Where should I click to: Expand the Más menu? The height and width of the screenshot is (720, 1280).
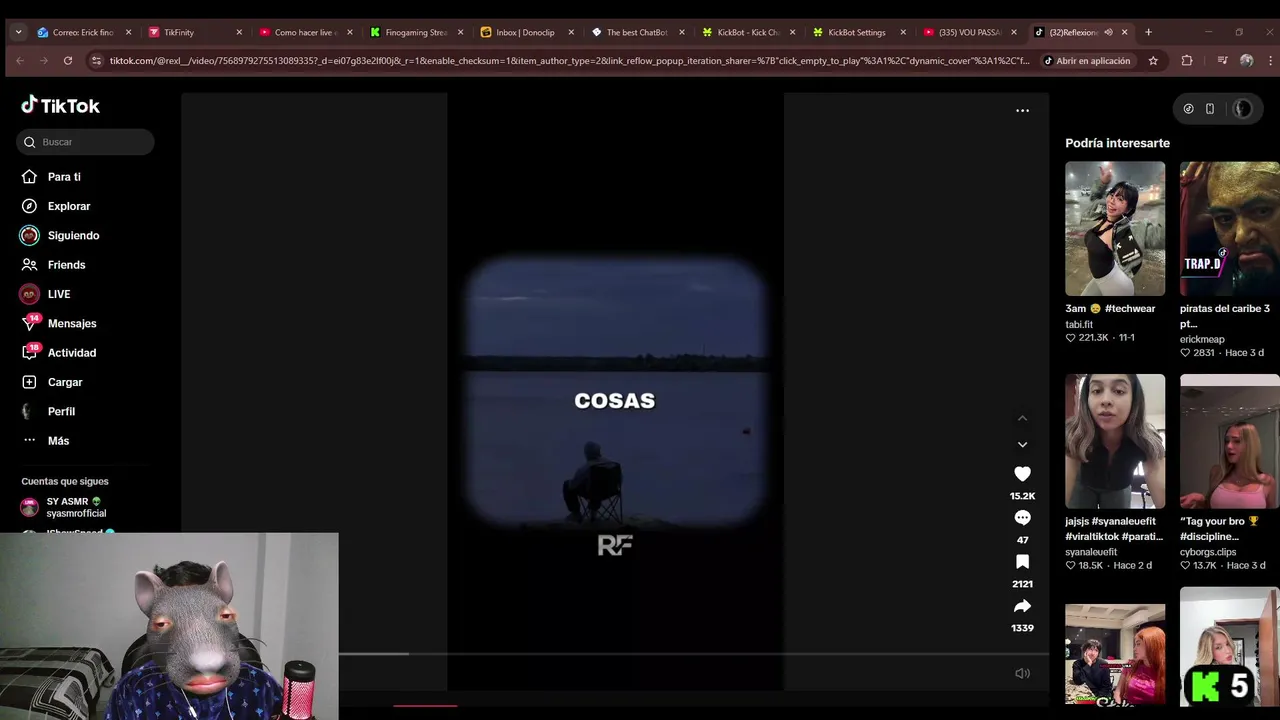(58, 441)
